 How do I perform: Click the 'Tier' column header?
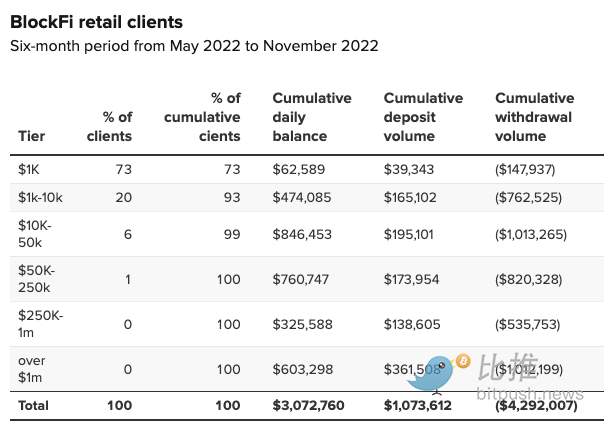(32, 136)
